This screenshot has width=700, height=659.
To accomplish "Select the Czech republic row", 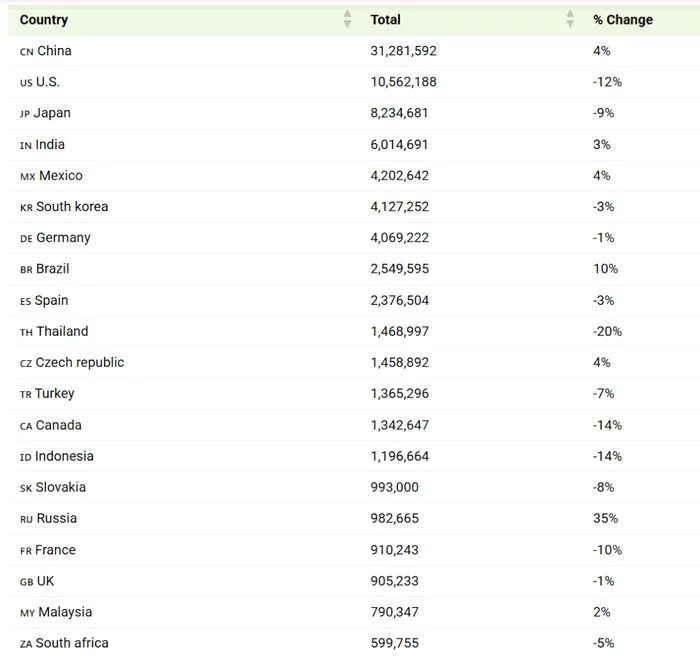I will pos(354,363).
